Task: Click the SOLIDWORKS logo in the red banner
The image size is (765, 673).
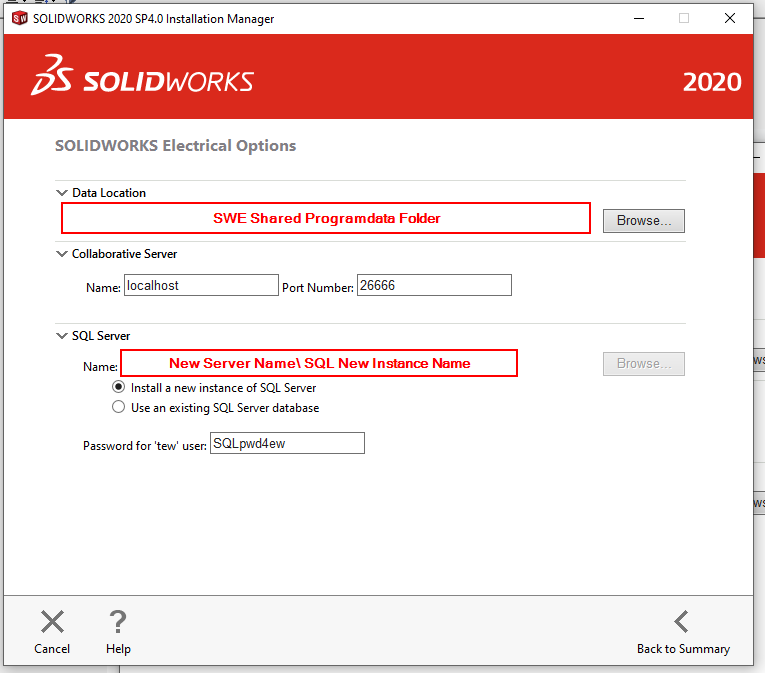Action: point(142,81)
